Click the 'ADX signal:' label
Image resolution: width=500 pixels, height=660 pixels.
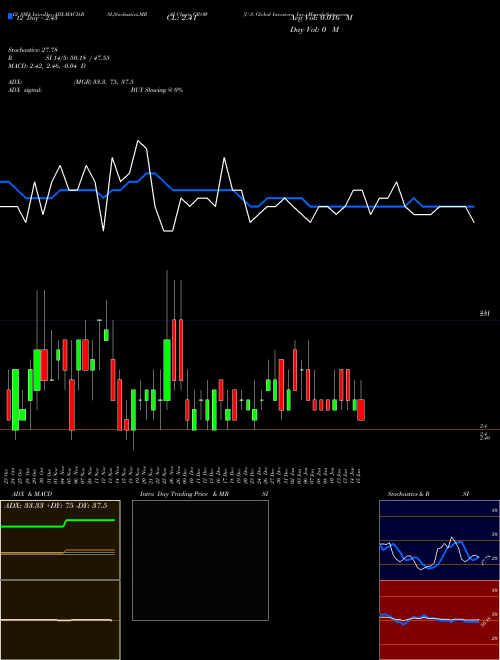tap(25, 90)
